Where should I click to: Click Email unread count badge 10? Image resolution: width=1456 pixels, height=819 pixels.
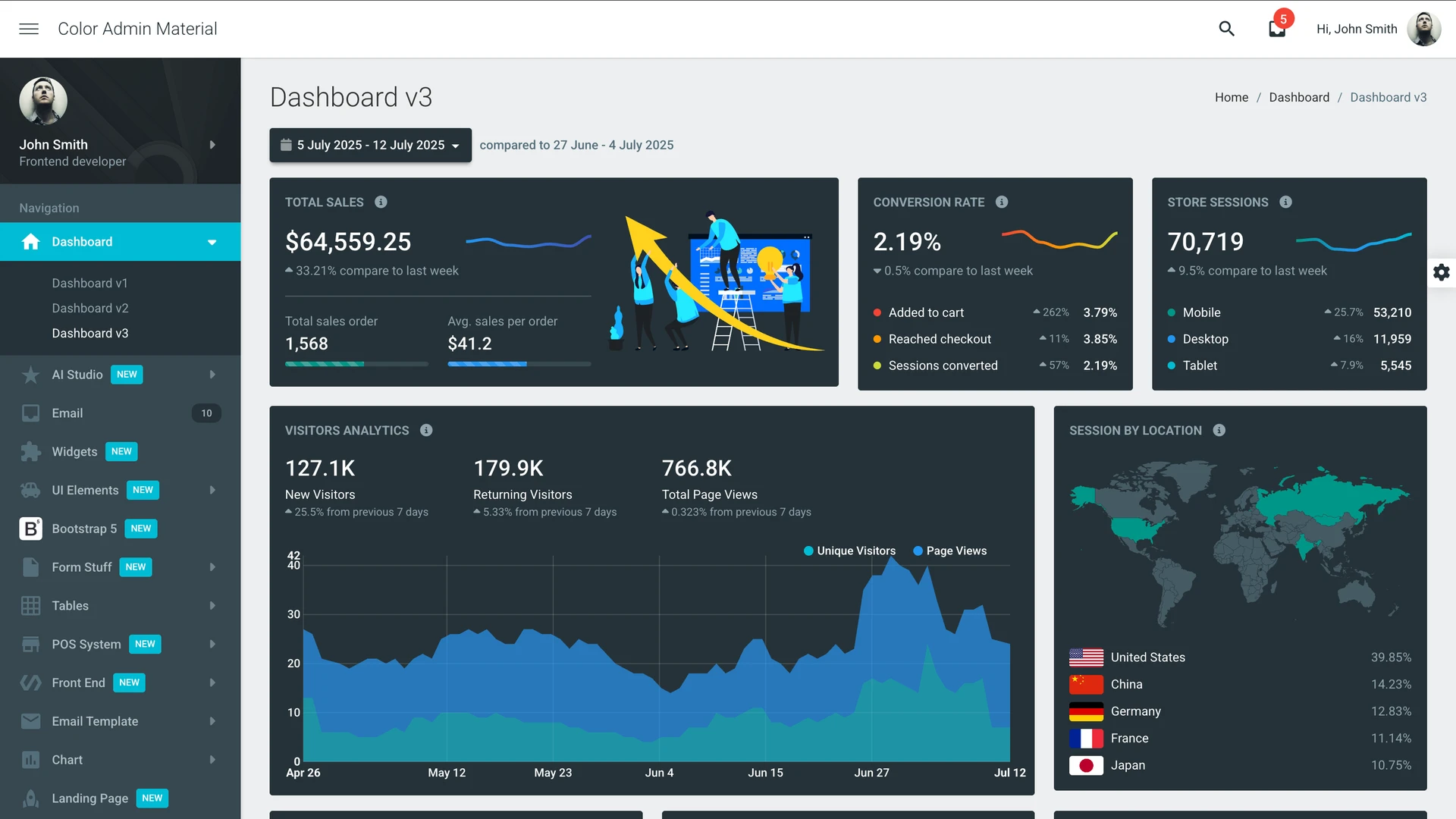[x=206, y=413]
